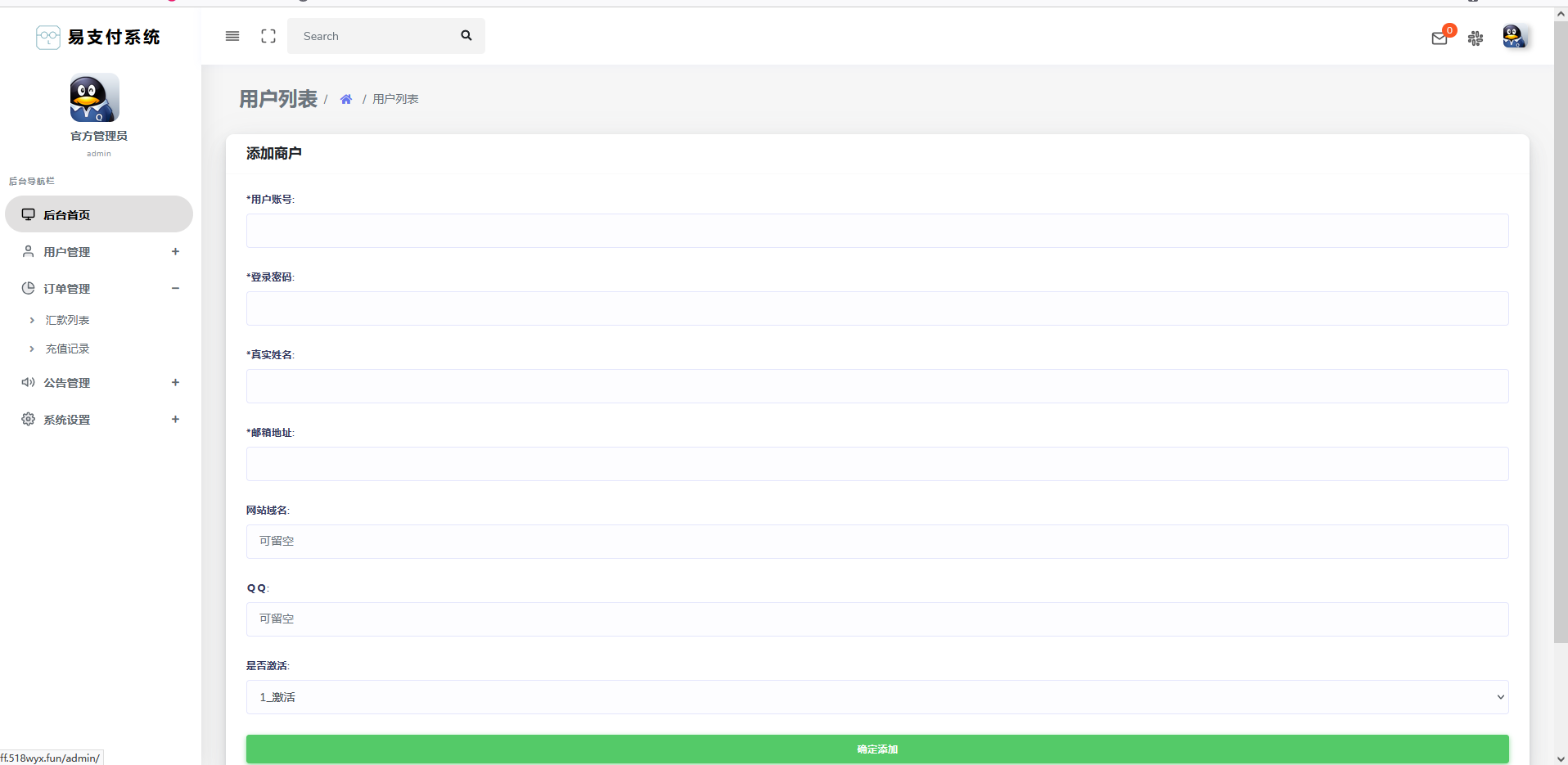Select 订单管理 menu item
1568x765 pixels.
pos(99,288)
